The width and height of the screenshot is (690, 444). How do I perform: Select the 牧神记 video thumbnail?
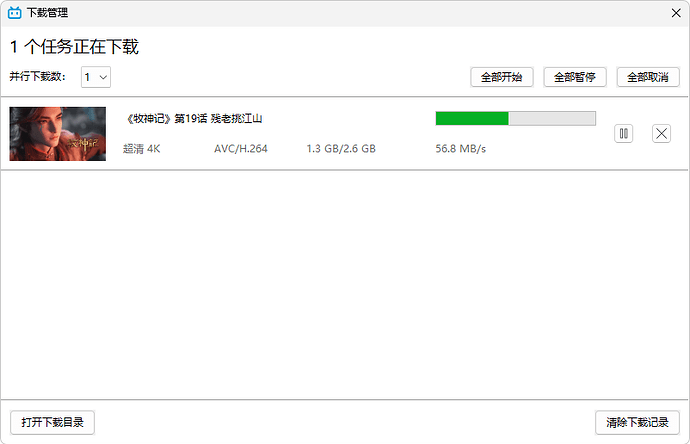tap(57, 134)
